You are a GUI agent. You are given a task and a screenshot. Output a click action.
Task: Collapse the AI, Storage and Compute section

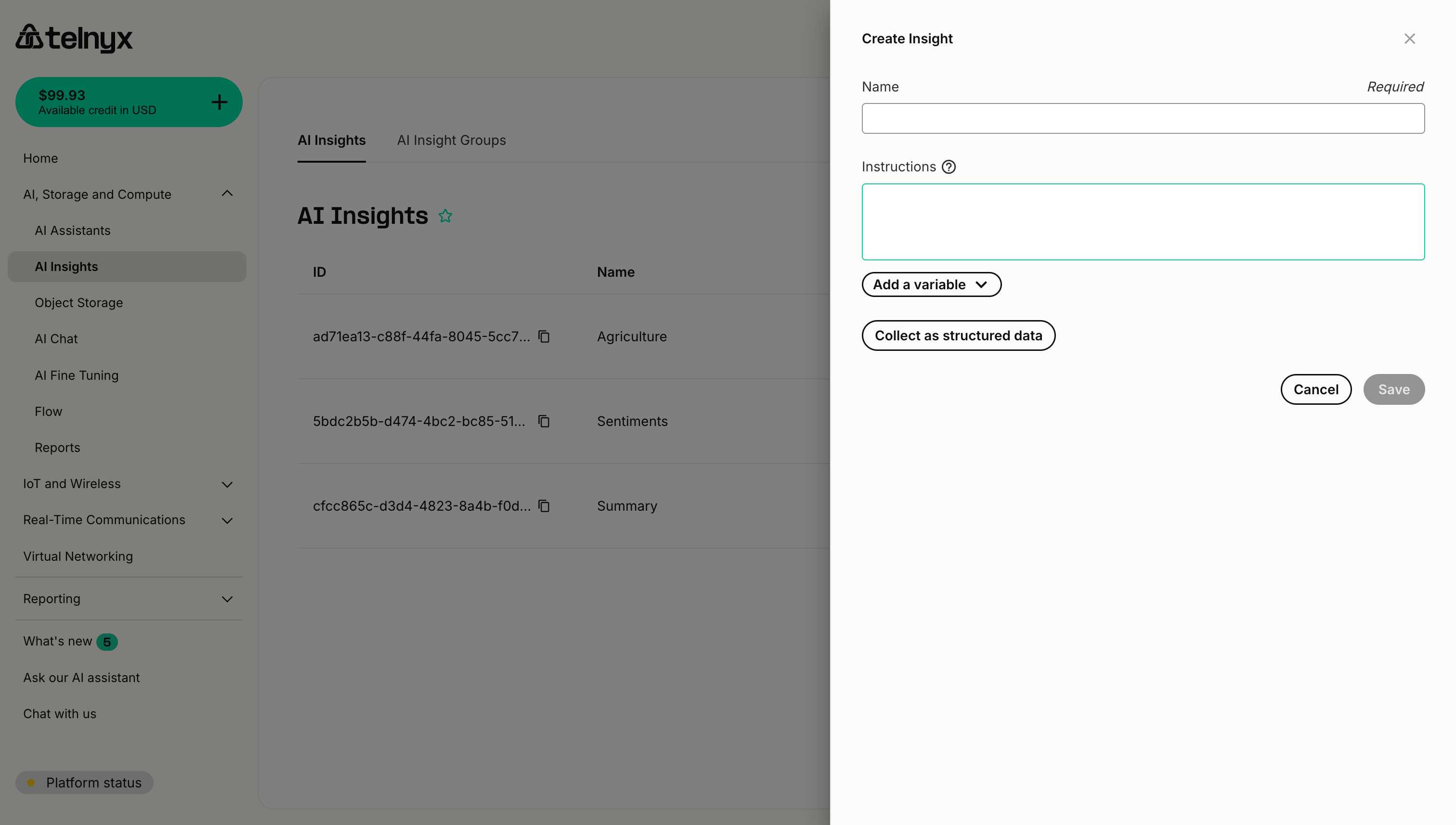pyautogui.click(x=227, y=193)
